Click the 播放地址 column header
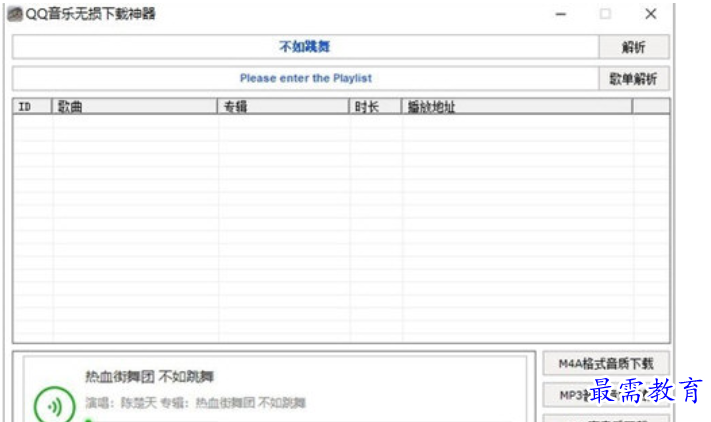 (x=516, y=107)
